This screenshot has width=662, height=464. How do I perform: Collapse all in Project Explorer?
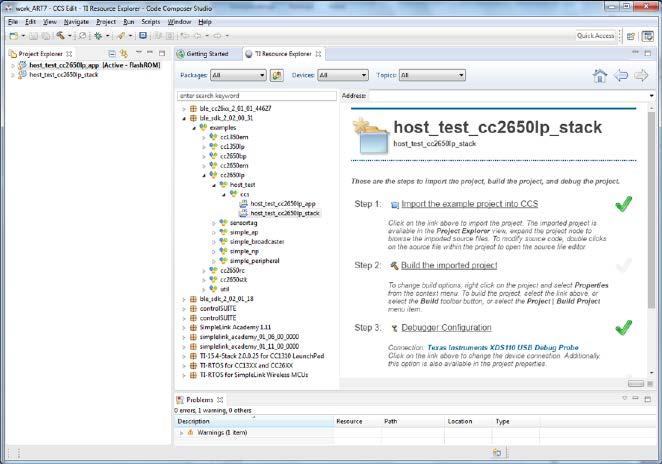(x=112, y=54)
